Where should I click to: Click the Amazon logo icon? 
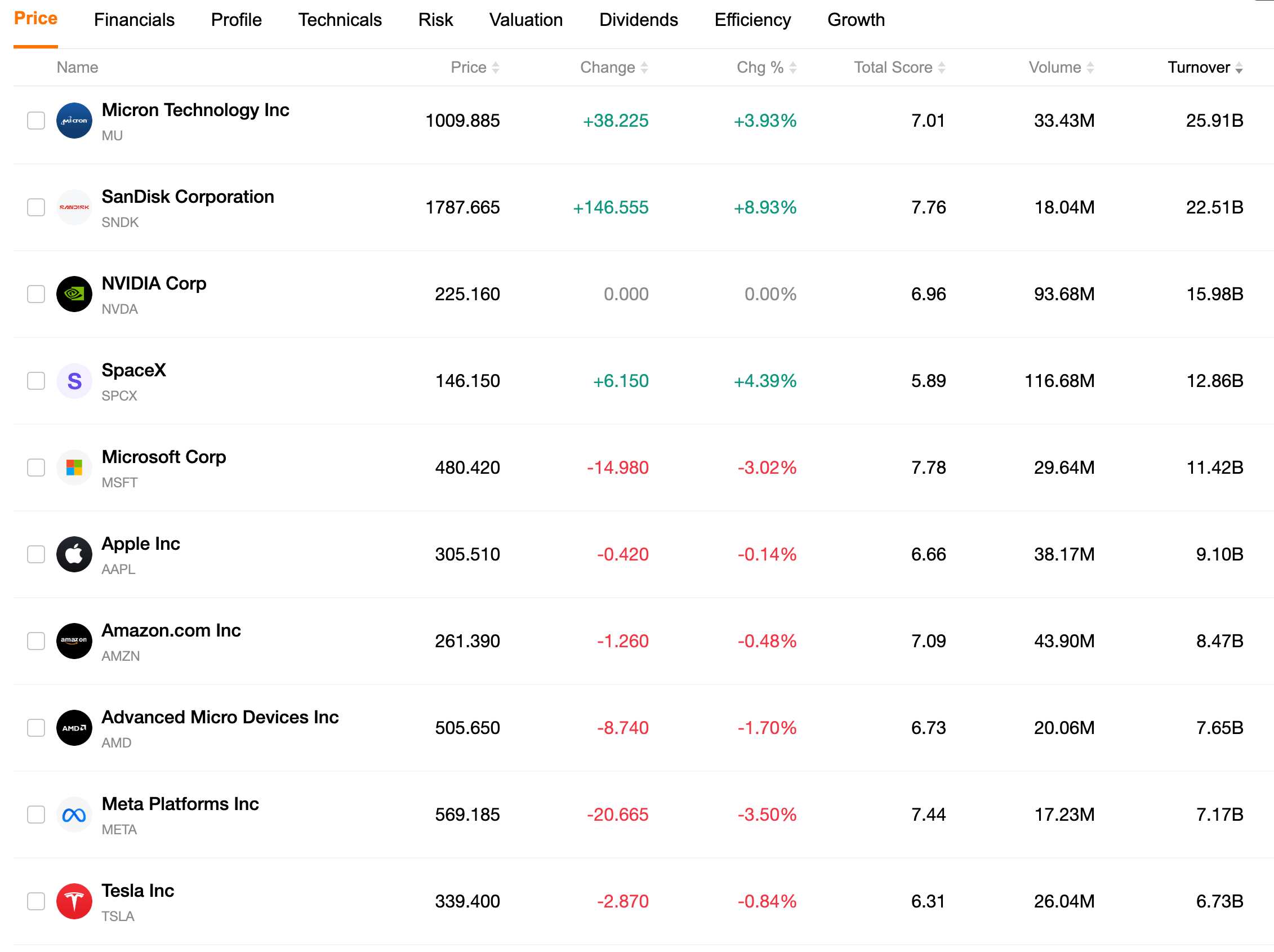click(x=74, y=641)
